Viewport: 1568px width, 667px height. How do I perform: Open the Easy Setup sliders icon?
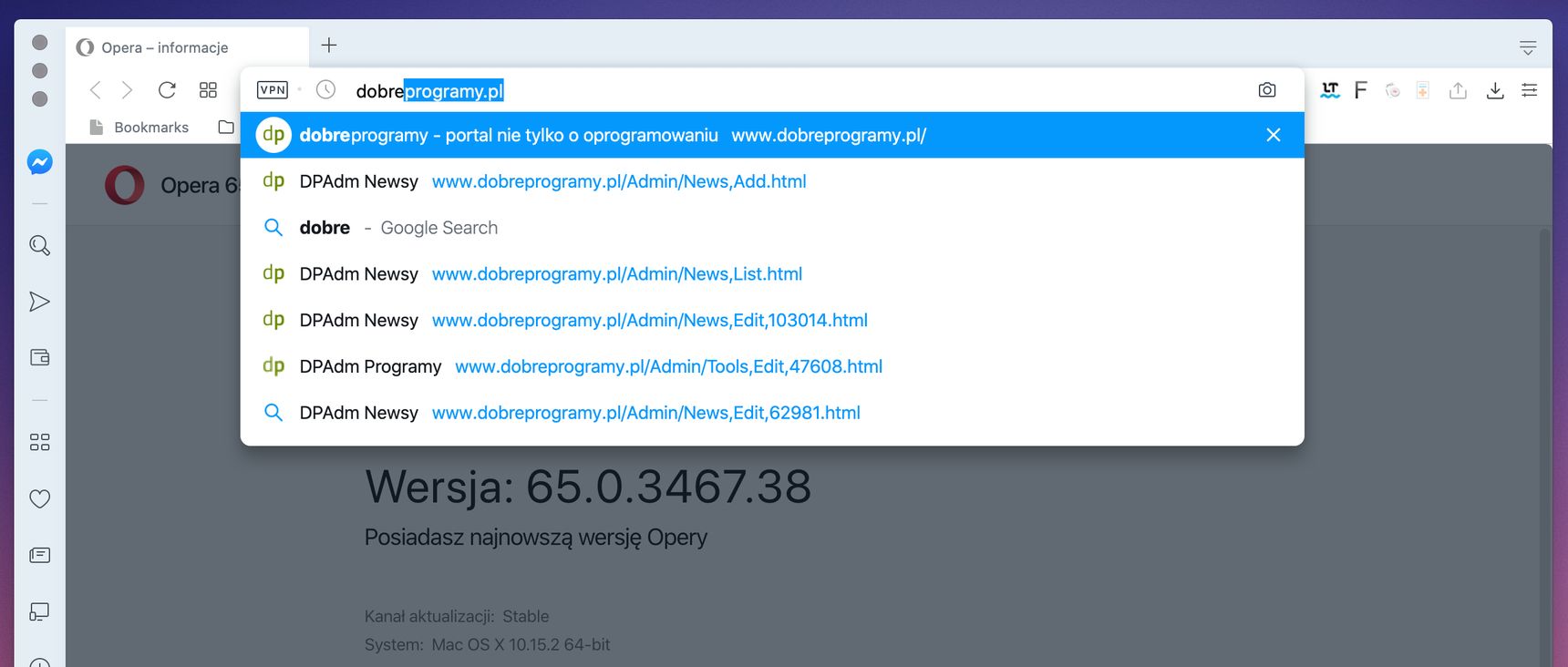(x=1530, y=90)
